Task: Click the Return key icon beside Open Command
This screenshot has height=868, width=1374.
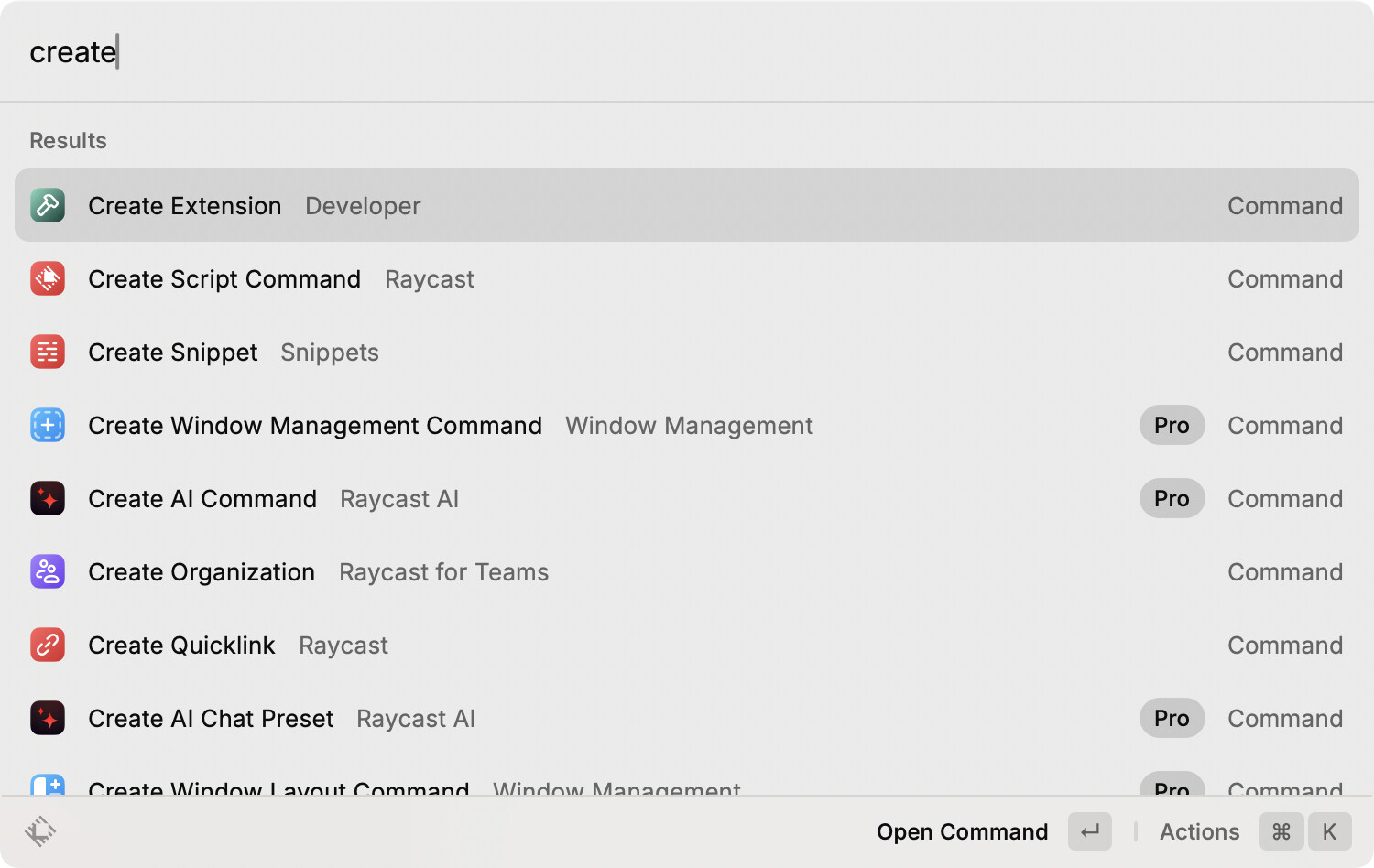Action: point(1090,831)
